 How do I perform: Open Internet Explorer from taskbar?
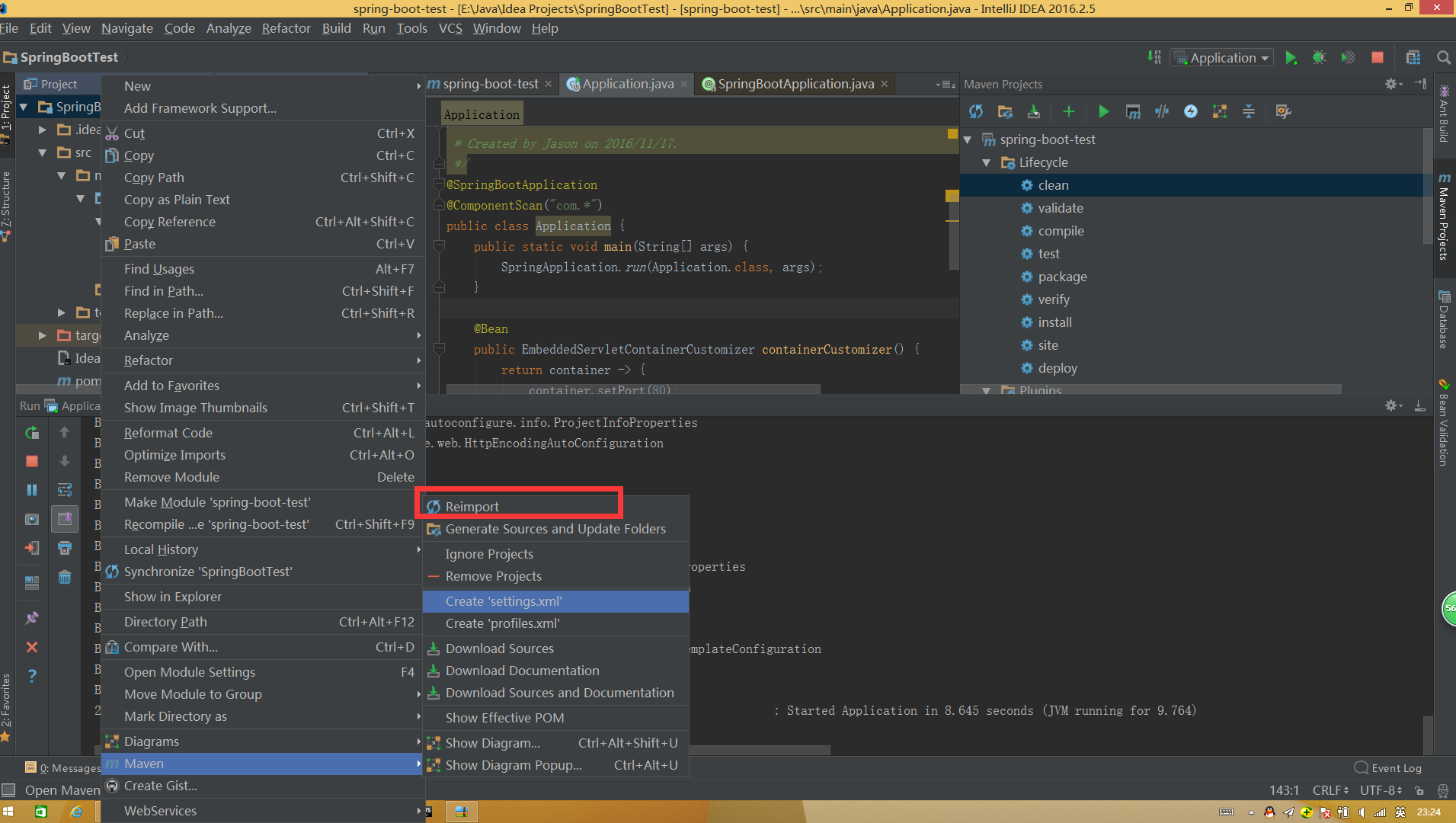[76, 812]
